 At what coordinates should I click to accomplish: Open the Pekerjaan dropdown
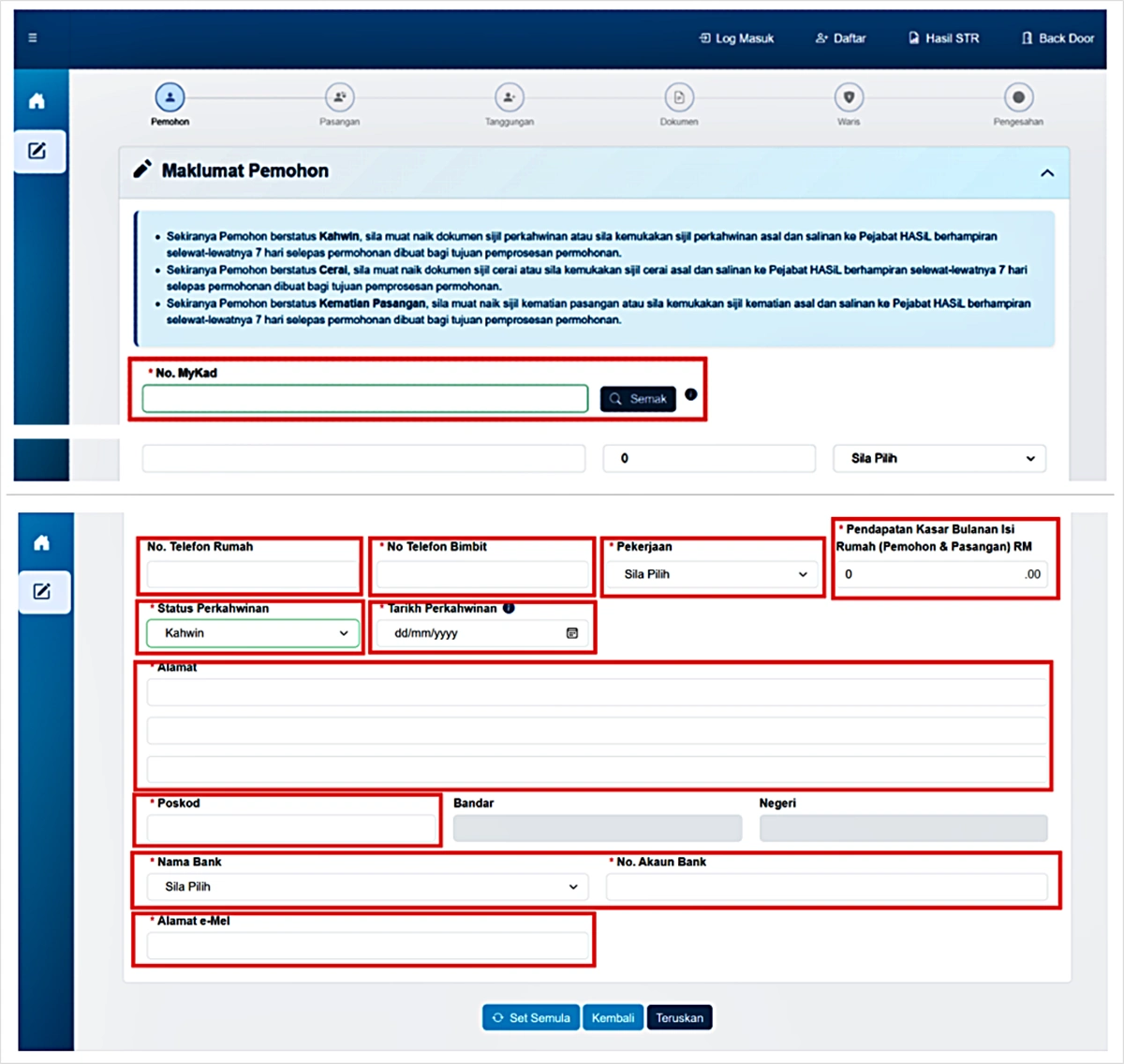(715, 574)
